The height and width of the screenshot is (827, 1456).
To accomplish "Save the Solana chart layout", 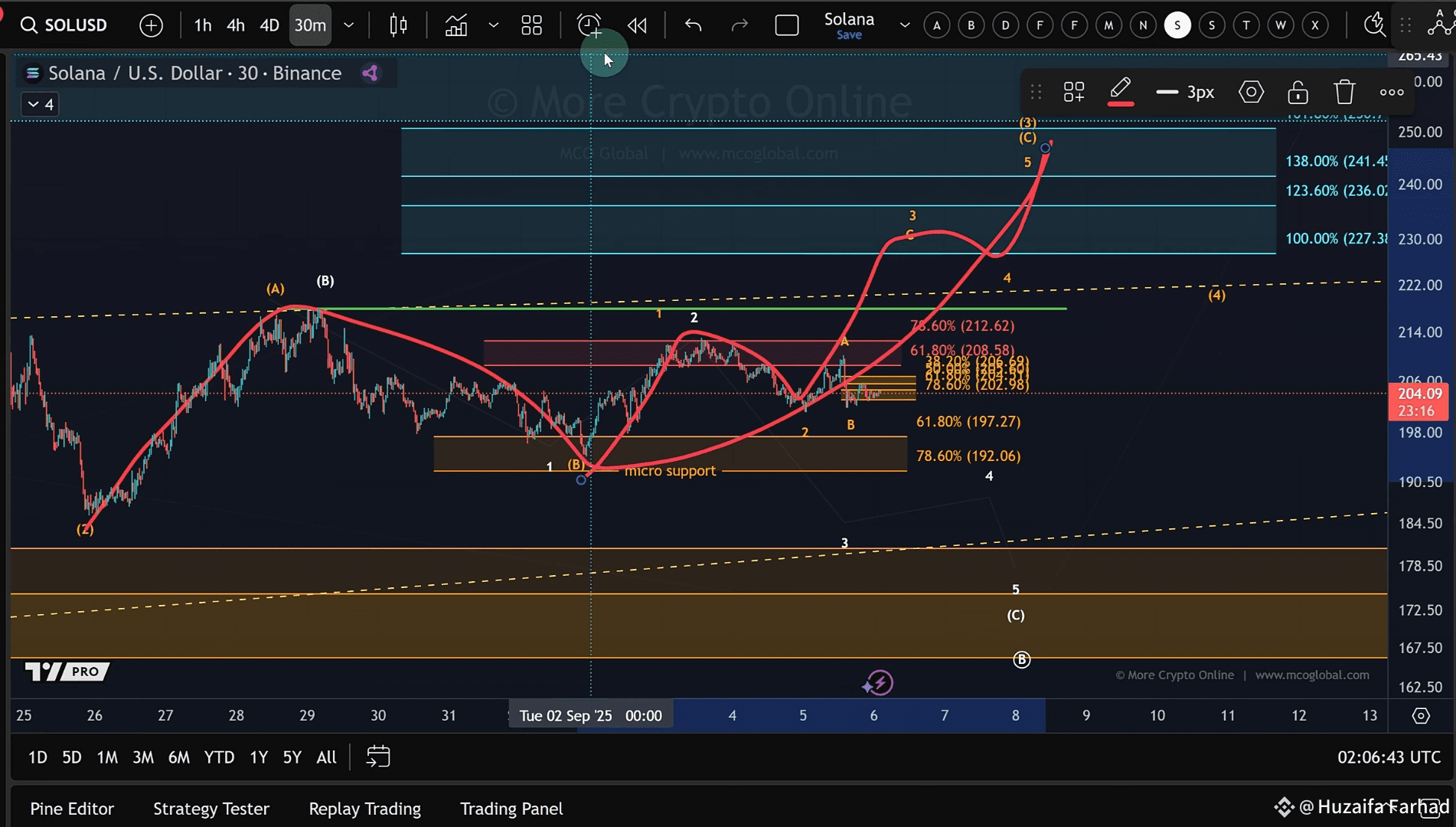I will [849, 35].
